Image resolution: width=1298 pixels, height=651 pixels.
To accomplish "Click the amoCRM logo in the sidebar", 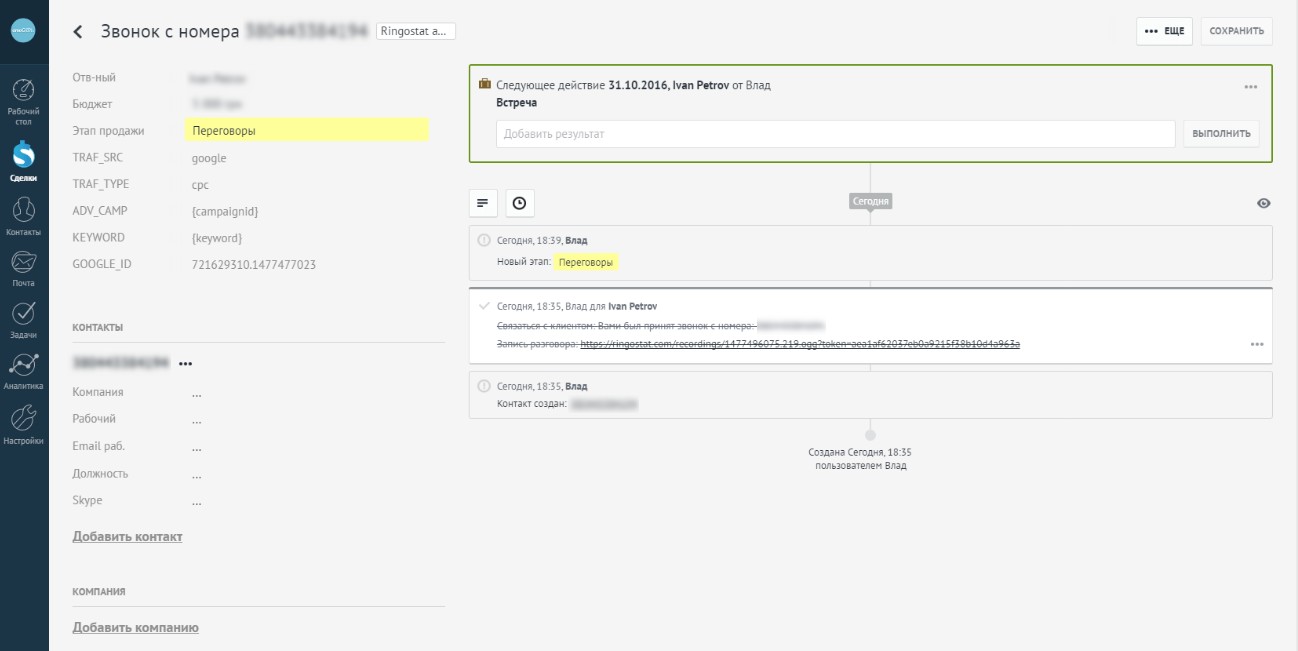I will pos(24,30).
